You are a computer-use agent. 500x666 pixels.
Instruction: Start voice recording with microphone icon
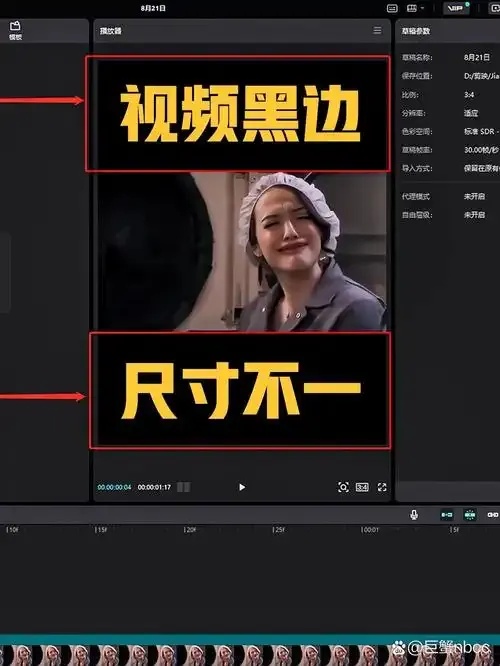tap(414, 515)
